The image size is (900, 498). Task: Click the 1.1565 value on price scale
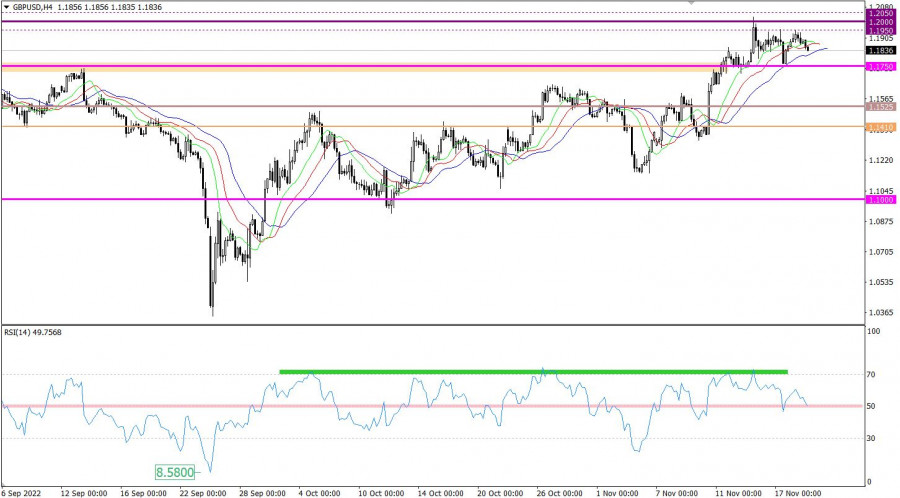coord(880,99)
